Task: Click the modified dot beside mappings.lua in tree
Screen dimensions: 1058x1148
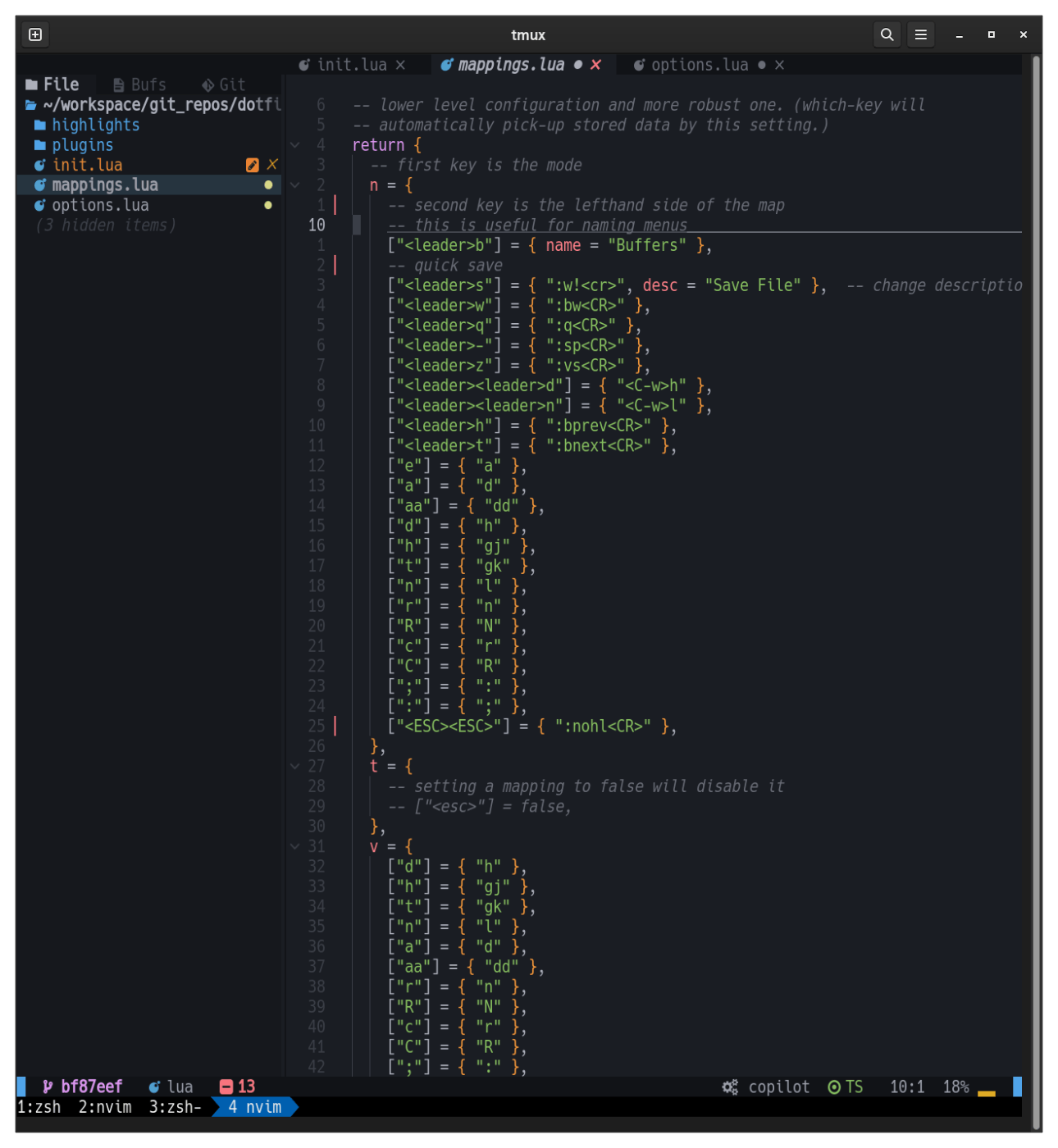Action: (268, 185)
